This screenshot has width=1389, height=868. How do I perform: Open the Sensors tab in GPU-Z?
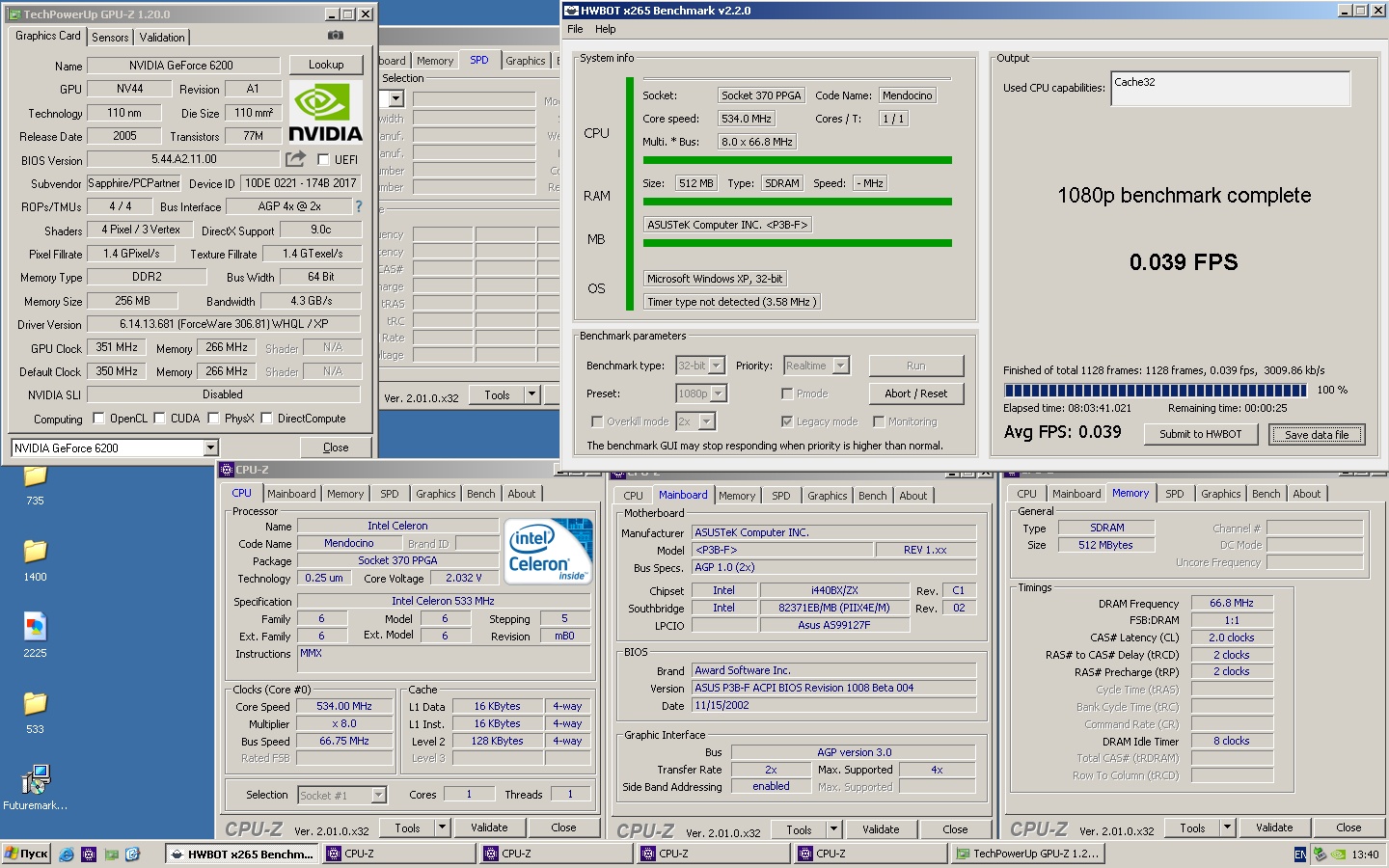pyautogui.click(x=110, y=38)
